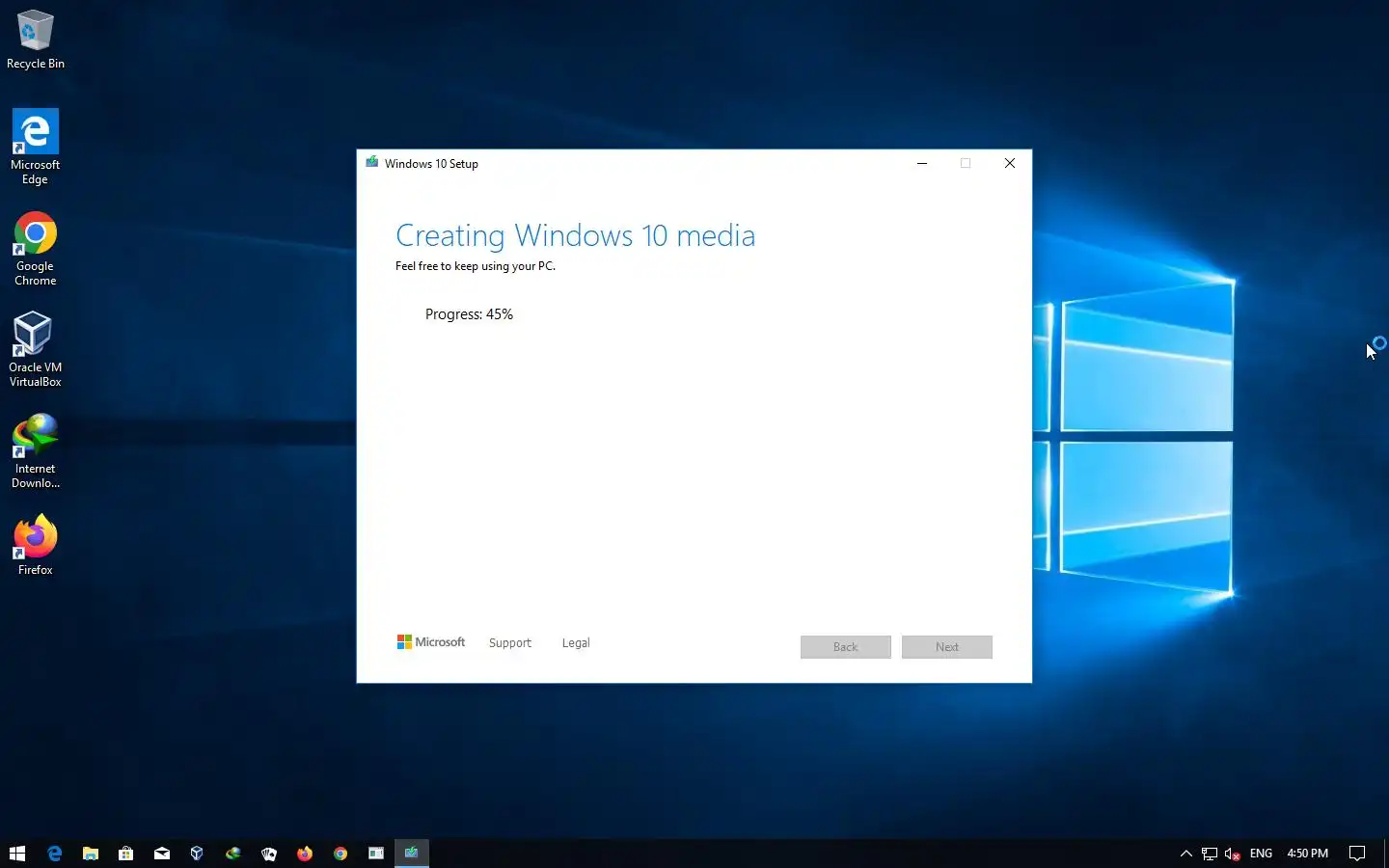Open the Legal link in Setup
Screen dimensions: 1389x868
(576, 643)
